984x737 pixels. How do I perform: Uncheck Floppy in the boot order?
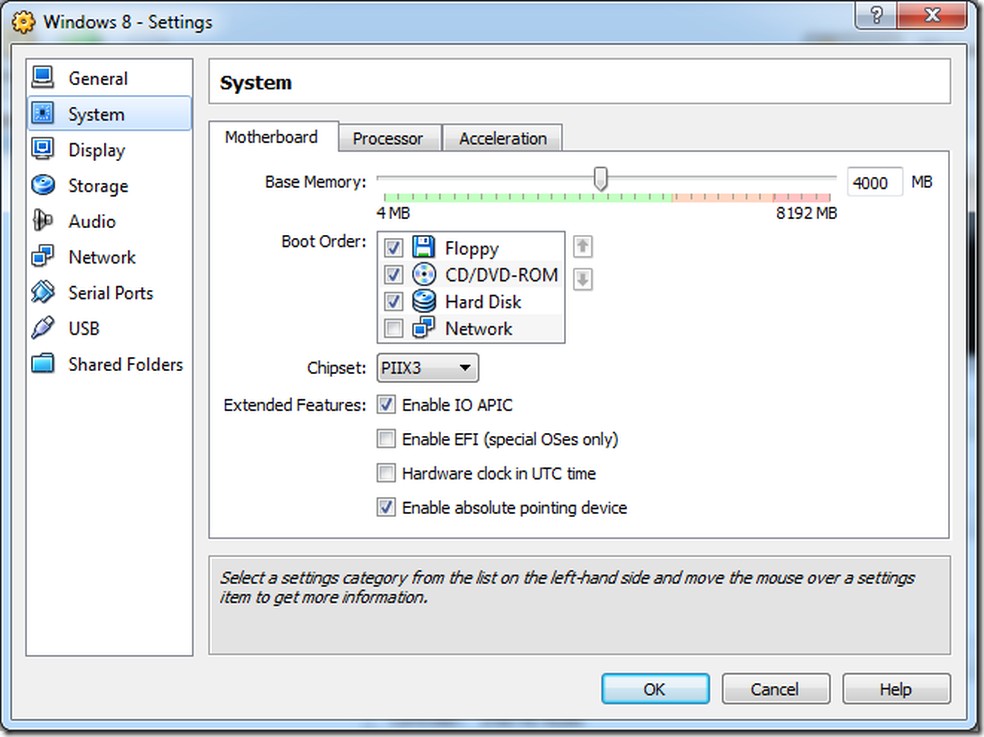point(393,248)
